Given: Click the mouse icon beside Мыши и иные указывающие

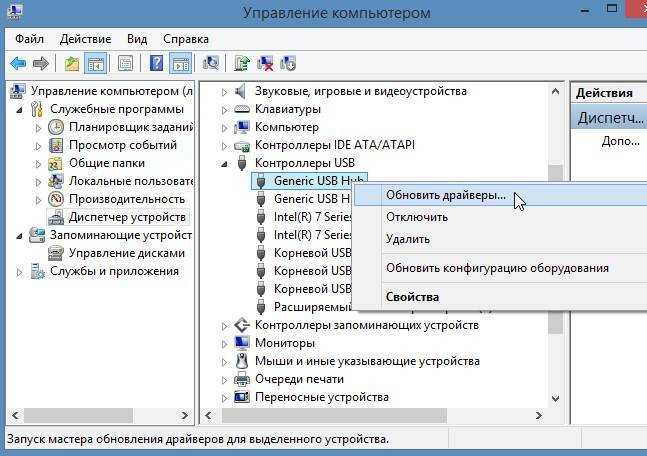Looking at the screenshot, I should [x=242, y=361].
